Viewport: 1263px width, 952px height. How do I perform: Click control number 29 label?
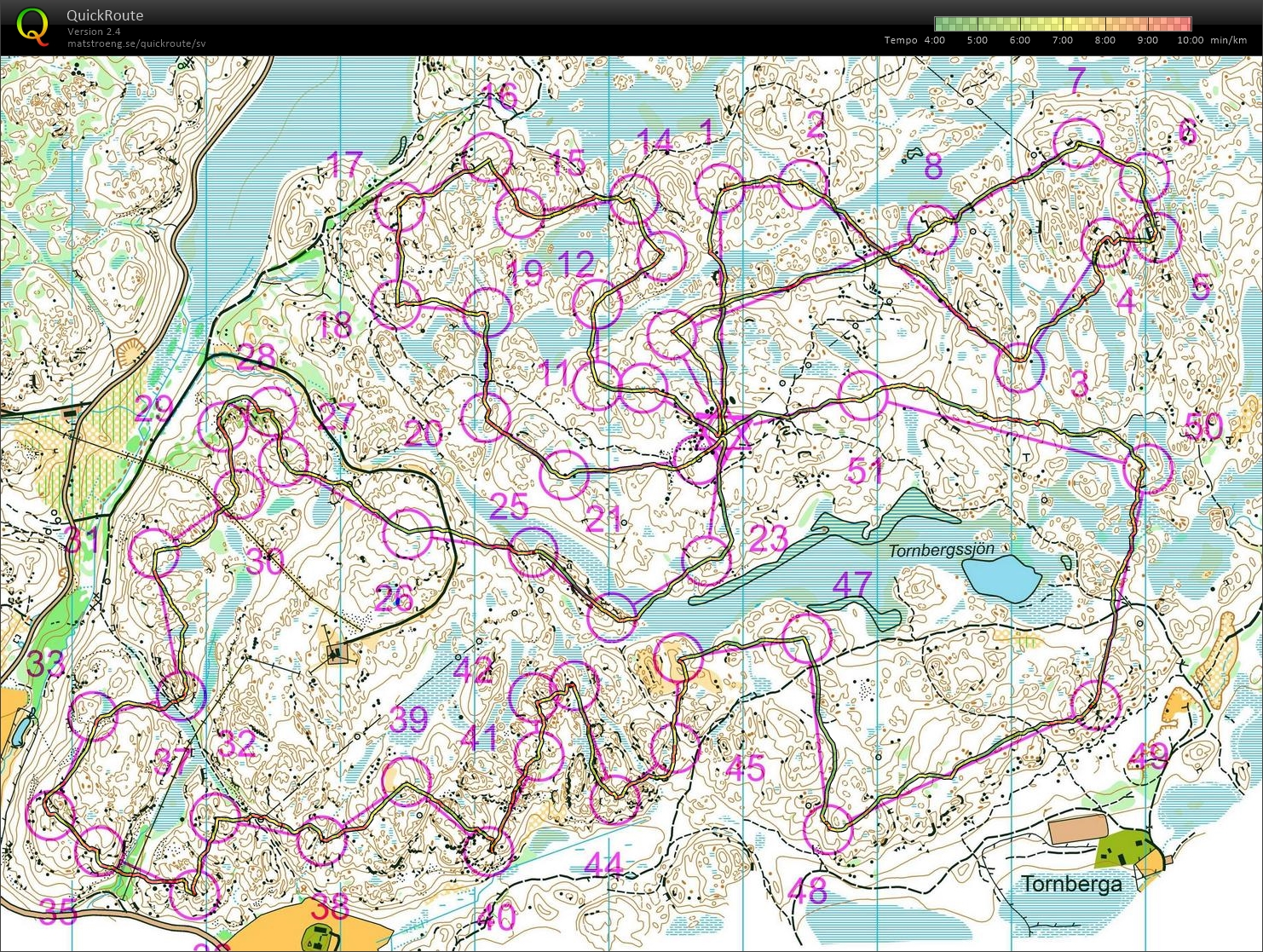(x=154, y=409)
